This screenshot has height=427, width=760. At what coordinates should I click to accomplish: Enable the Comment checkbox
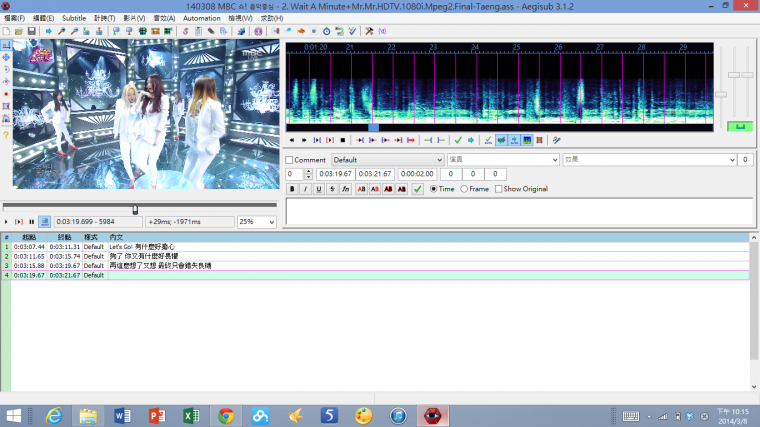coord(290,160)
